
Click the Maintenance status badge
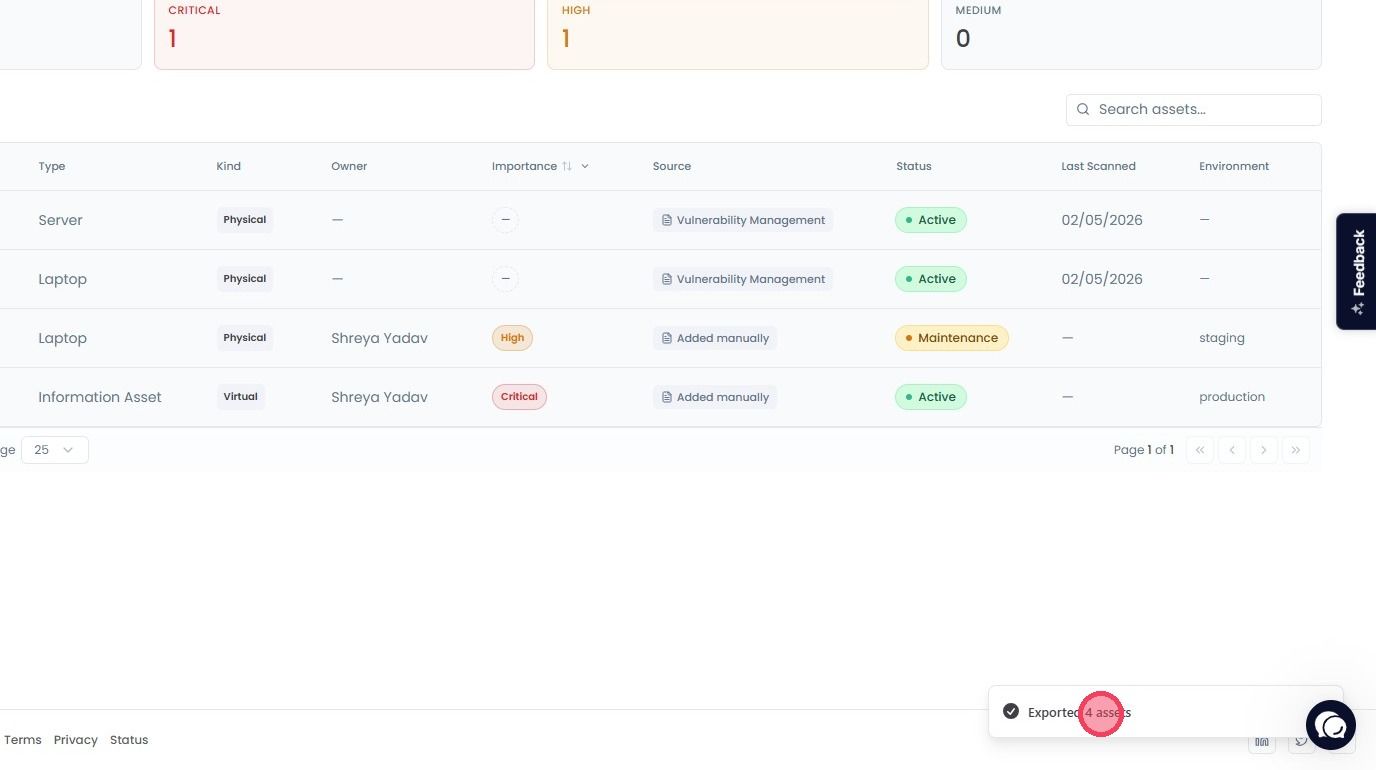click(952, 338)
